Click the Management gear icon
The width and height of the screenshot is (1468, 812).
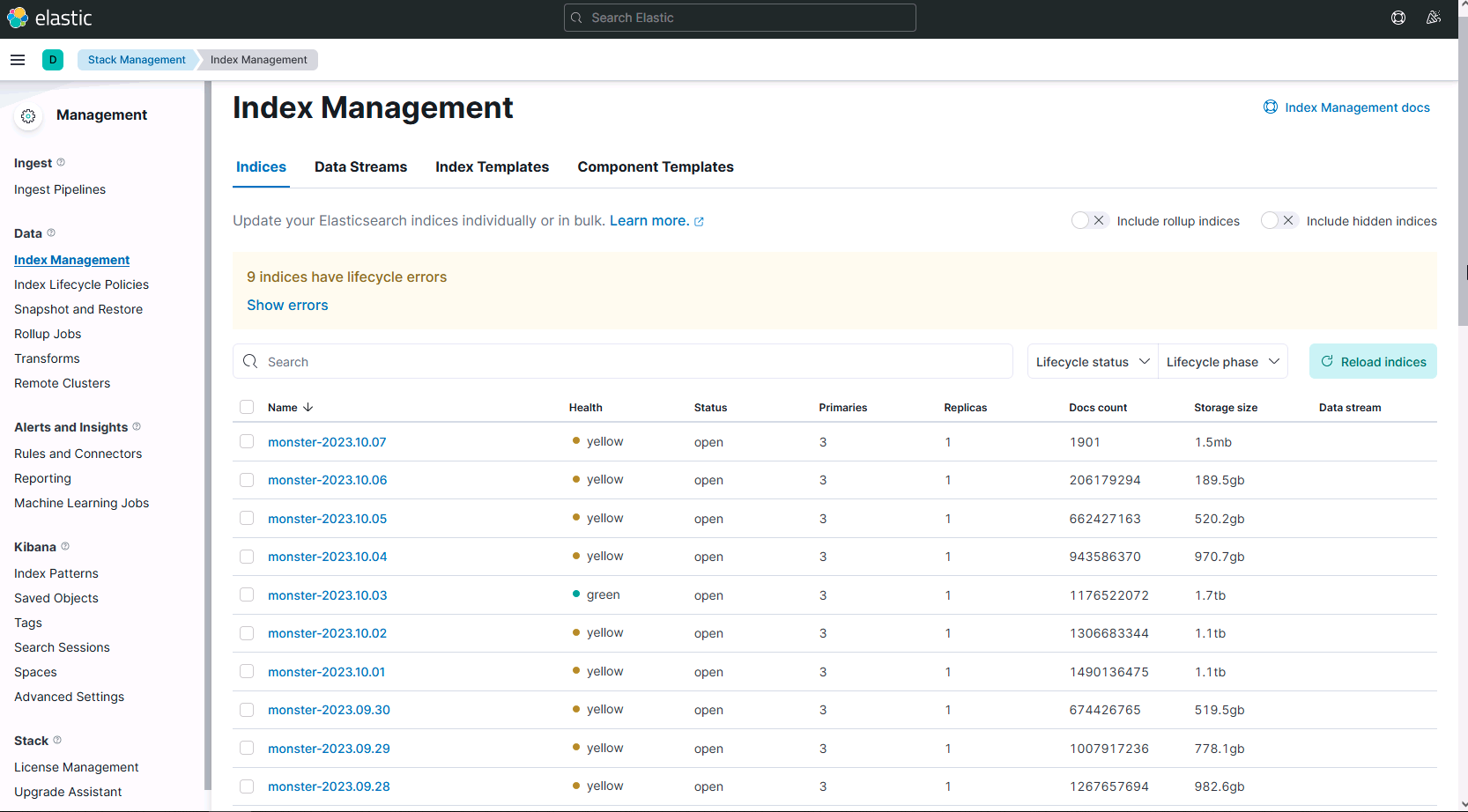(x=28, y=116)
